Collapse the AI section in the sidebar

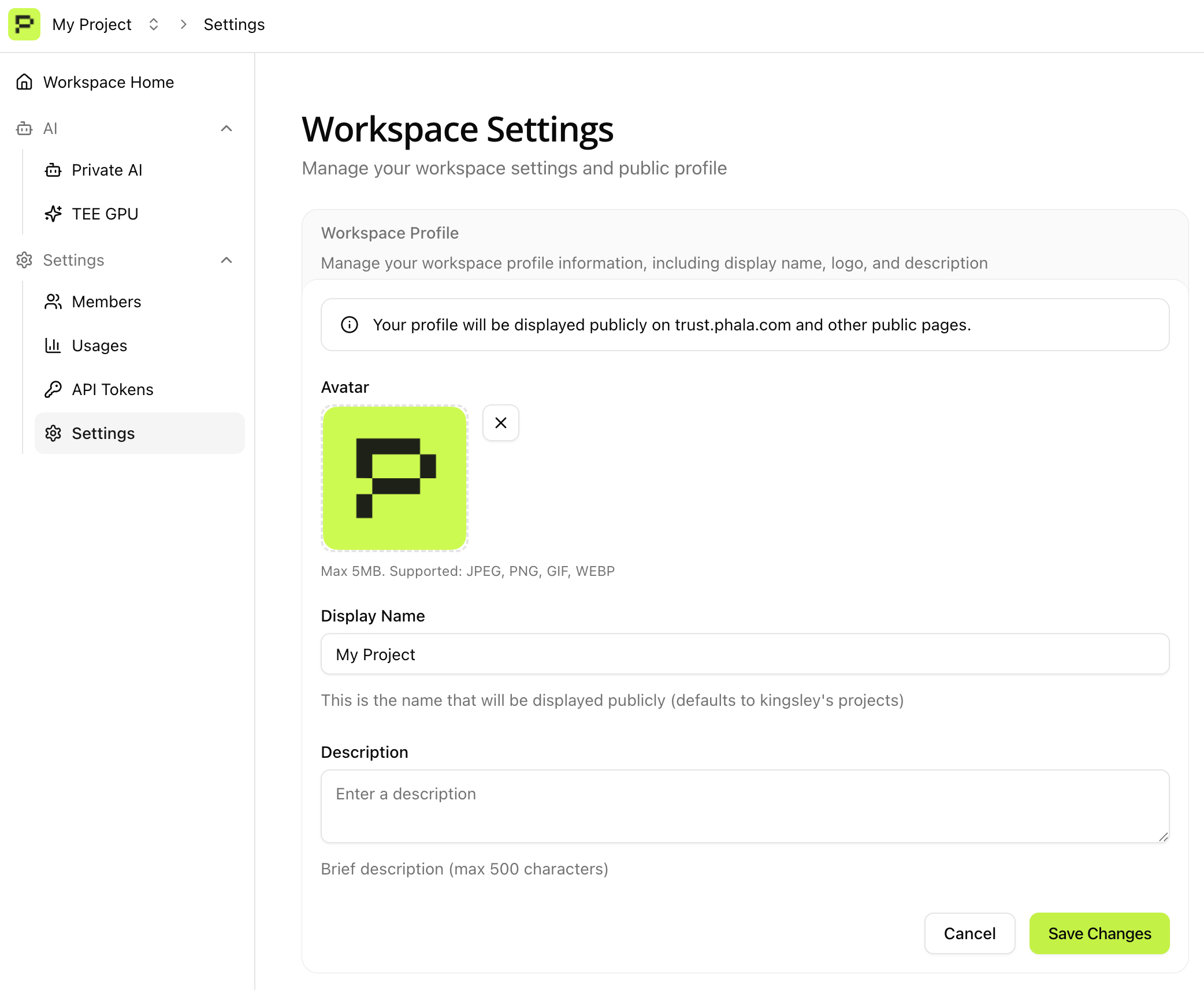click(x=227, y=128)
